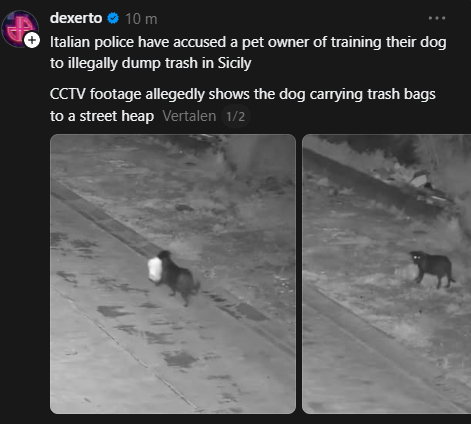Click the dog with glowing eyes in the second photo
The width and height of the screenshot is (471, 424).
pos(432,268)
